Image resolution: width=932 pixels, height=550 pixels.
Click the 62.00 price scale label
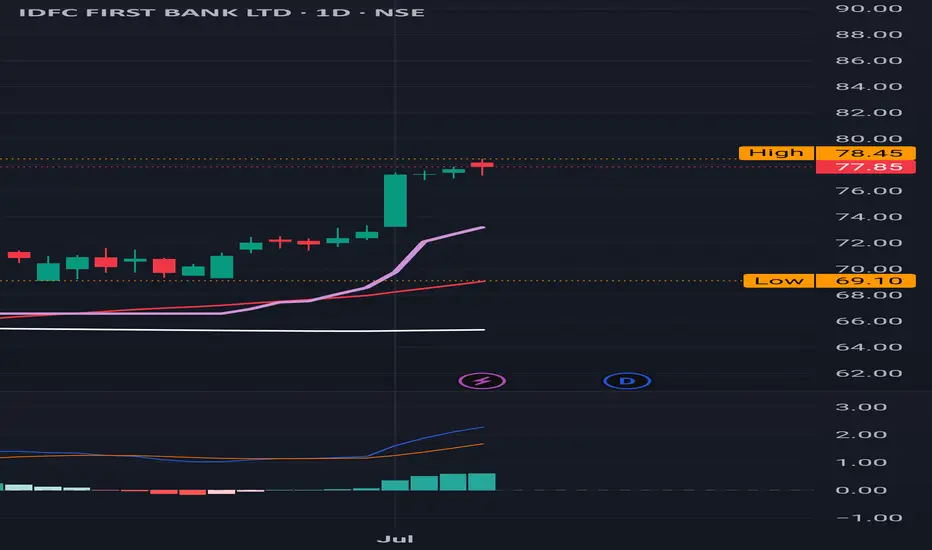click(x=868, y=373)
